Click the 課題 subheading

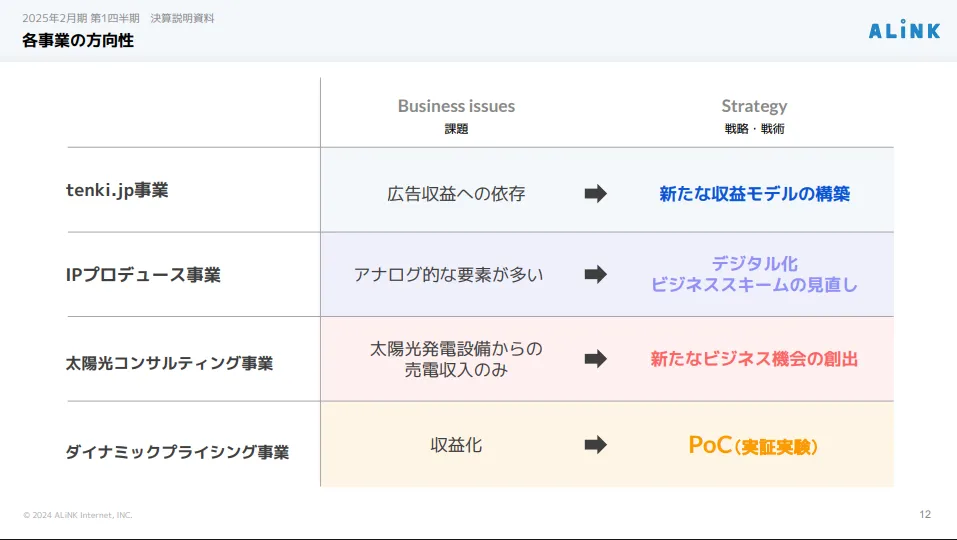point(457,129)
